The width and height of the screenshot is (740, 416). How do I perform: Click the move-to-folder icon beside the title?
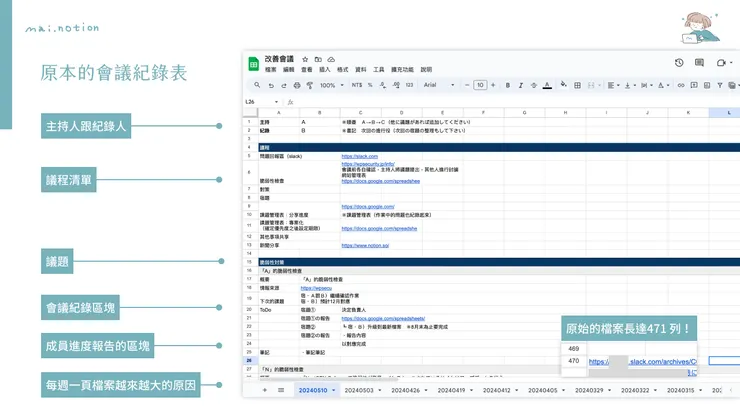(318, 59)
